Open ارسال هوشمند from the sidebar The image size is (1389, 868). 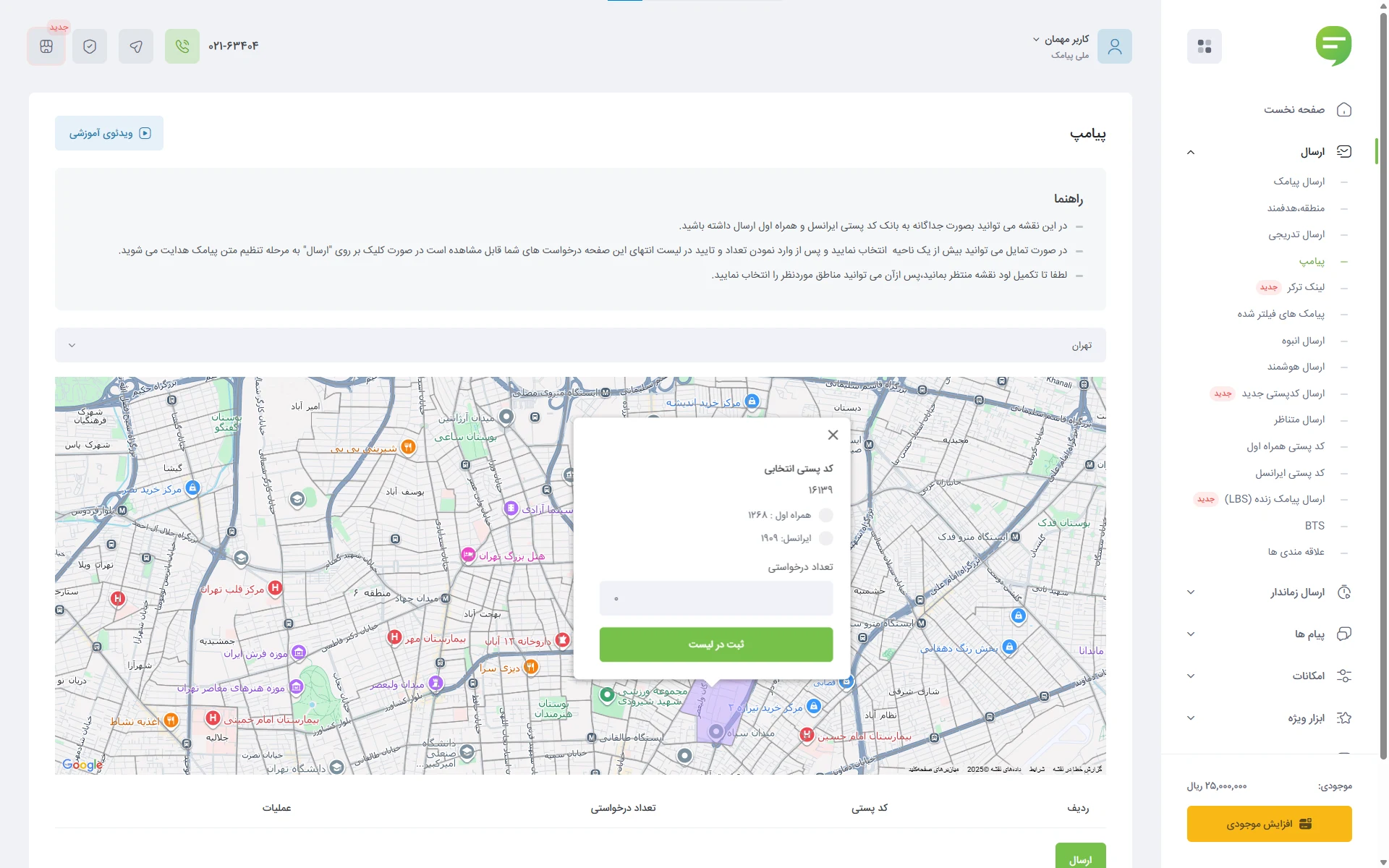(x=1296, y=367)
